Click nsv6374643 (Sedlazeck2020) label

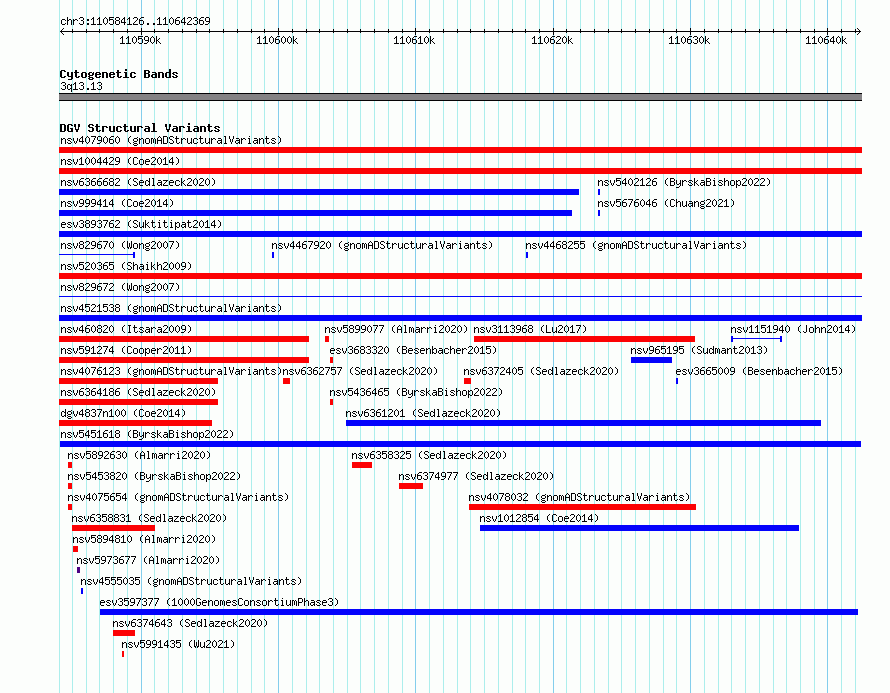pyautogui.click(x=190, y=623)
